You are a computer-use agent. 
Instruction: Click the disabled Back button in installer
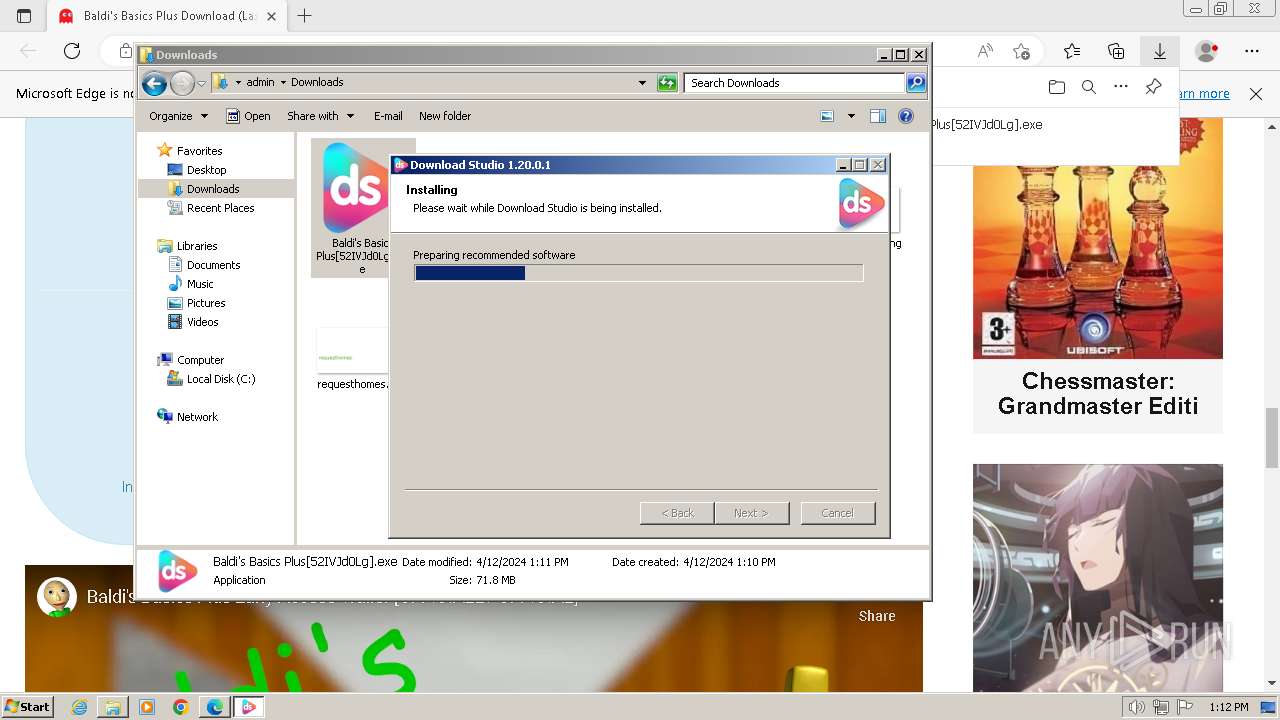pos(677,513)
